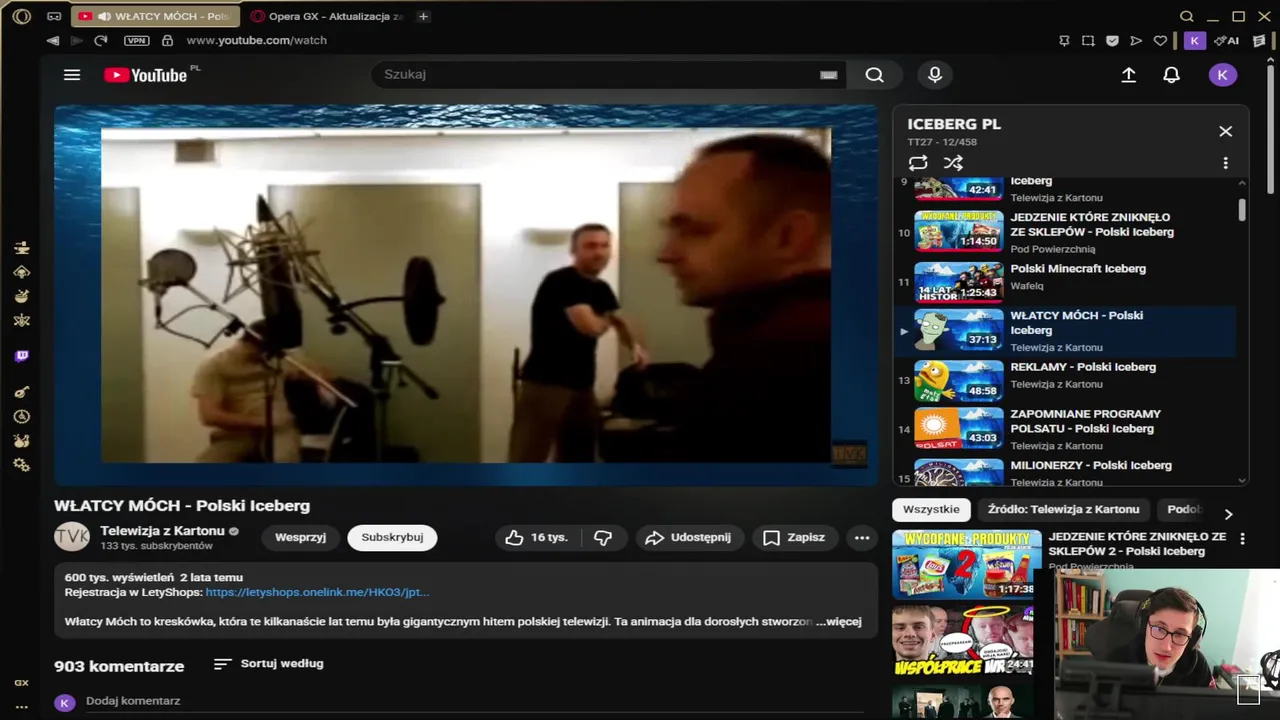Open the GX icon at sidebar bottom
The image size is (1280, 720).
22,683
